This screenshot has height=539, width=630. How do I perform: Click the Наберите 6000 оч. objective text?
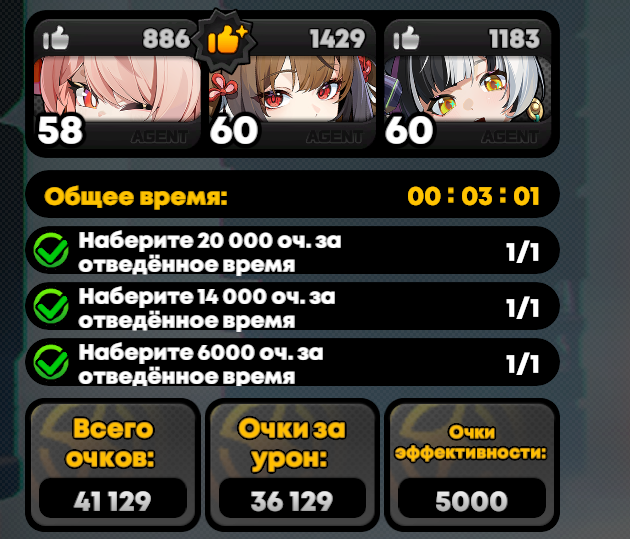point(200,364)
